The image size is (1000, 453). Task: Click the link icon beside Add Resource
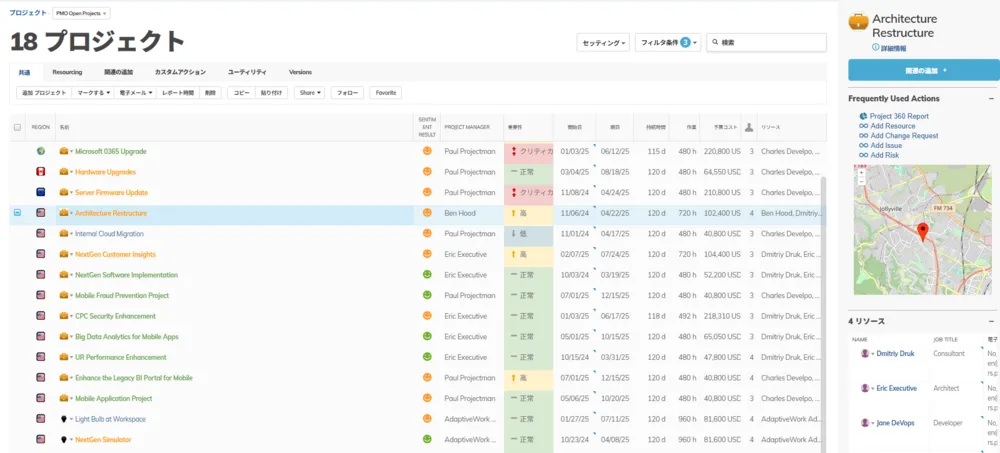coord(864,126)
